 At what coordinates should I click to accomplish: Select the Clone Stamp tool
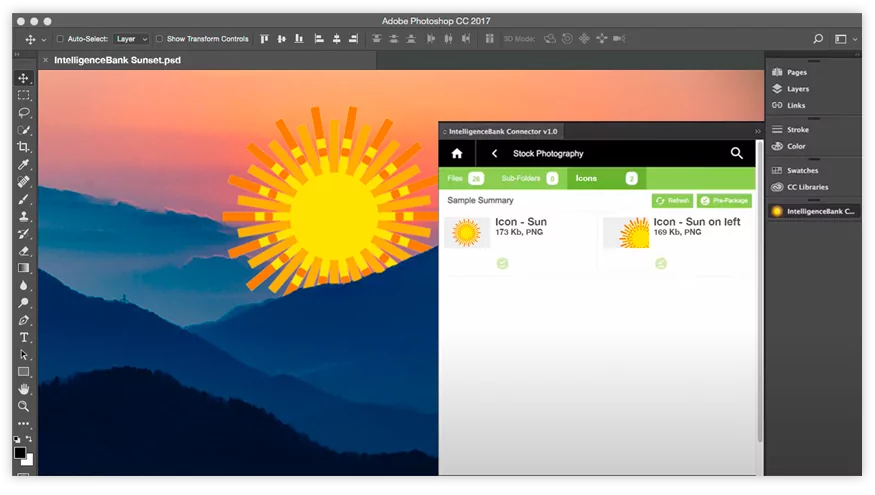pyautogui.click(x=23, y=217)
